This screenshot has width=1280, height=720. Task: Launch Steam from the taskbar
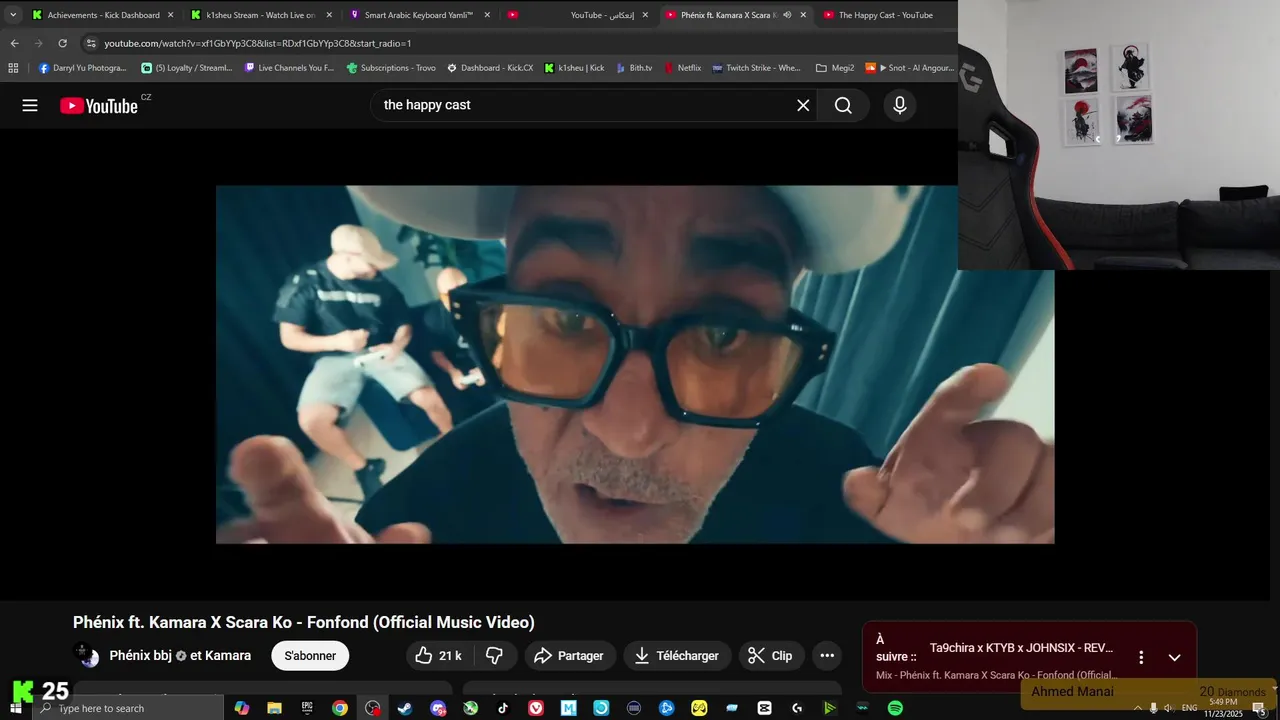(405, 708)
